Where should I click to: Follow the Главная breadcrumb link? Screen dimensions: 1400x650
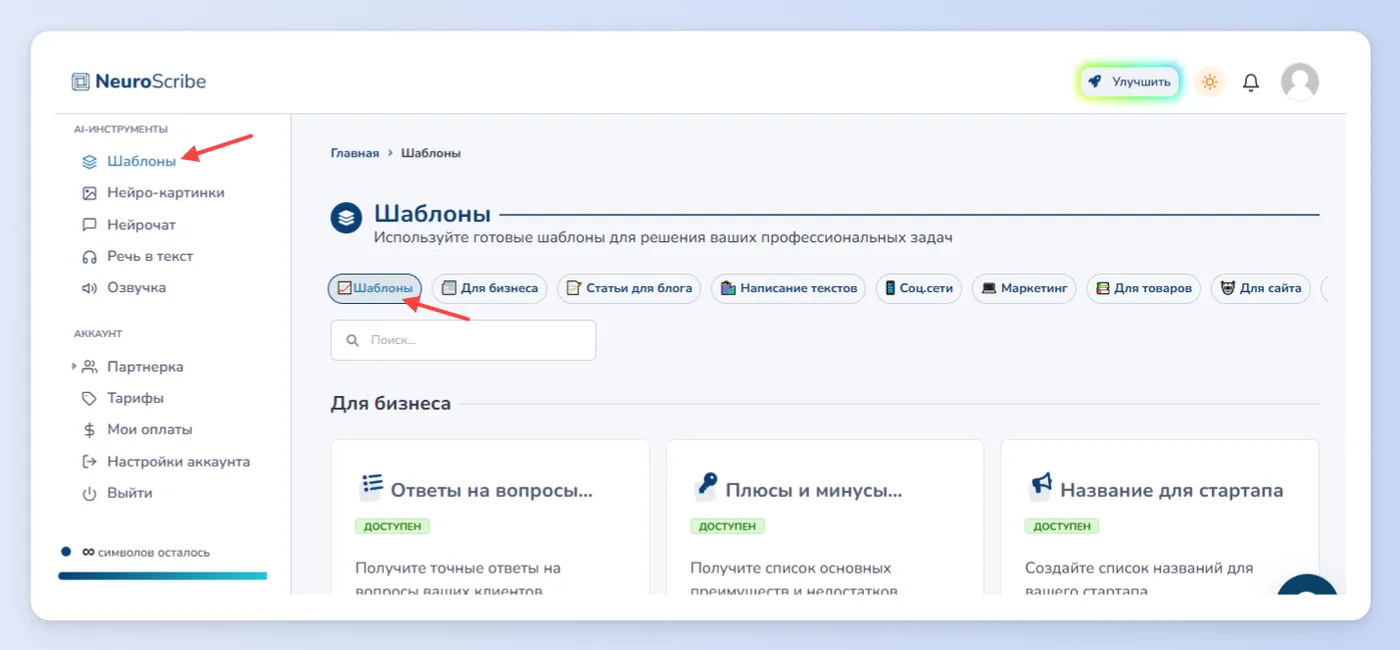point(355,153)
